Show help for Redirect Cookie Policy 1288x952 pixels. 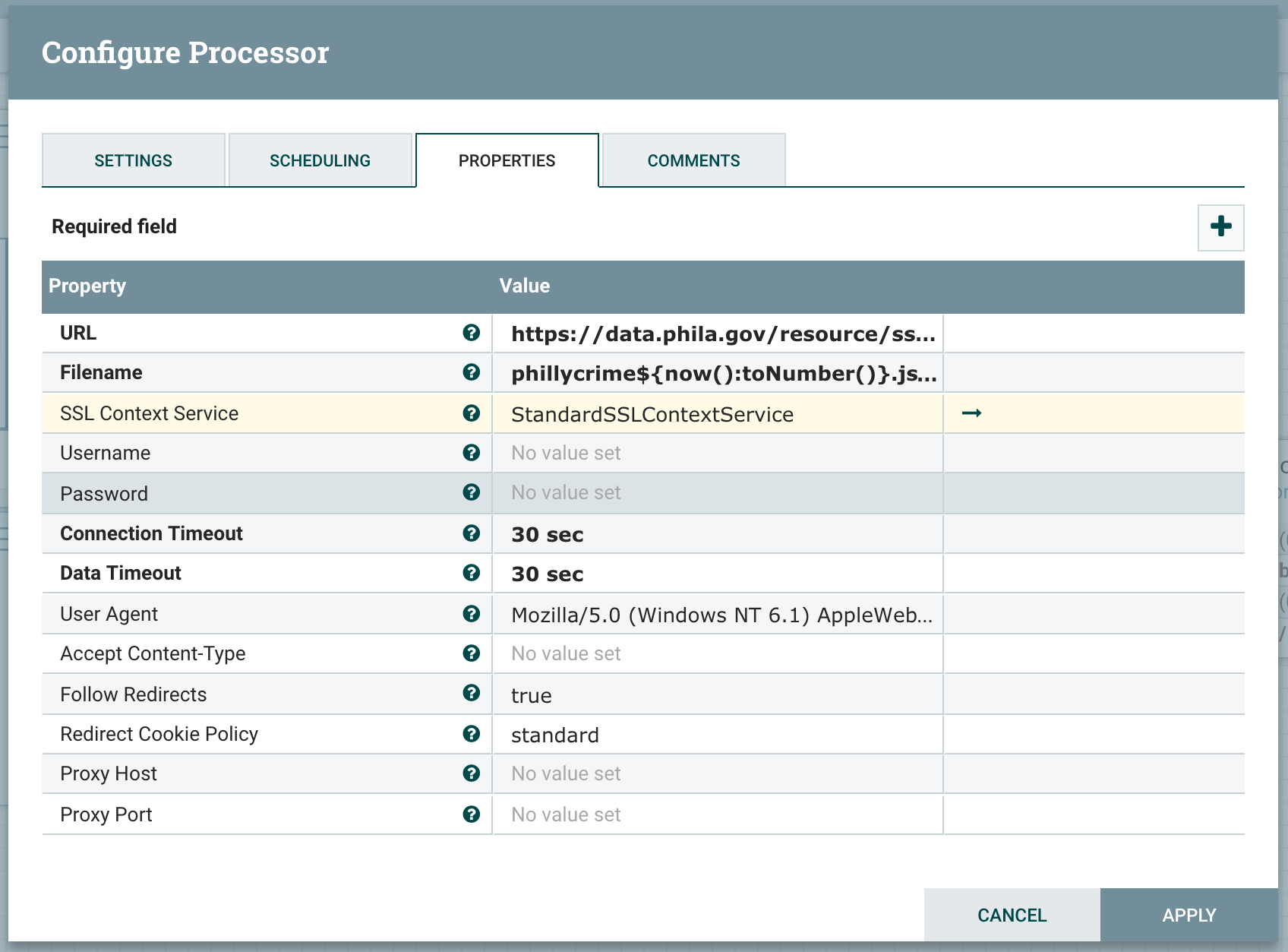[x=471, y=734]
